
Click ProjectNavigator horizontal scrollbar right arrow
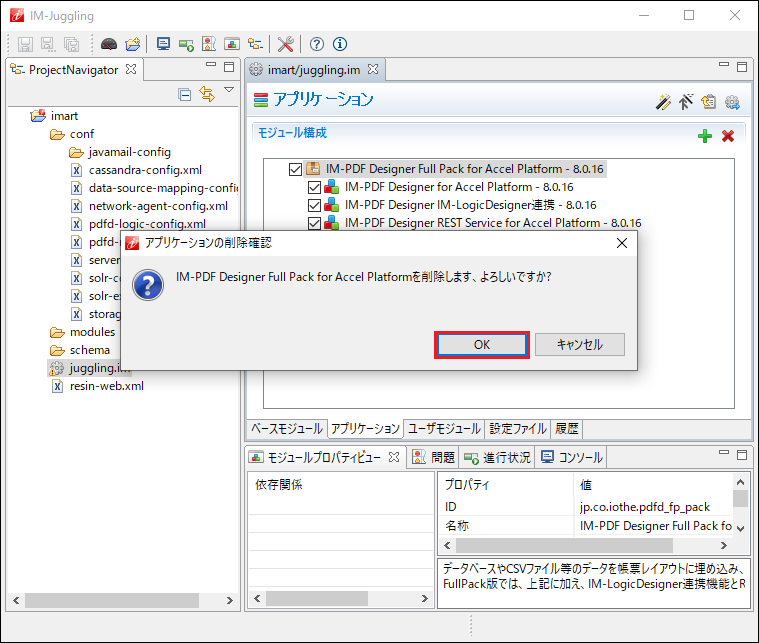229,600
